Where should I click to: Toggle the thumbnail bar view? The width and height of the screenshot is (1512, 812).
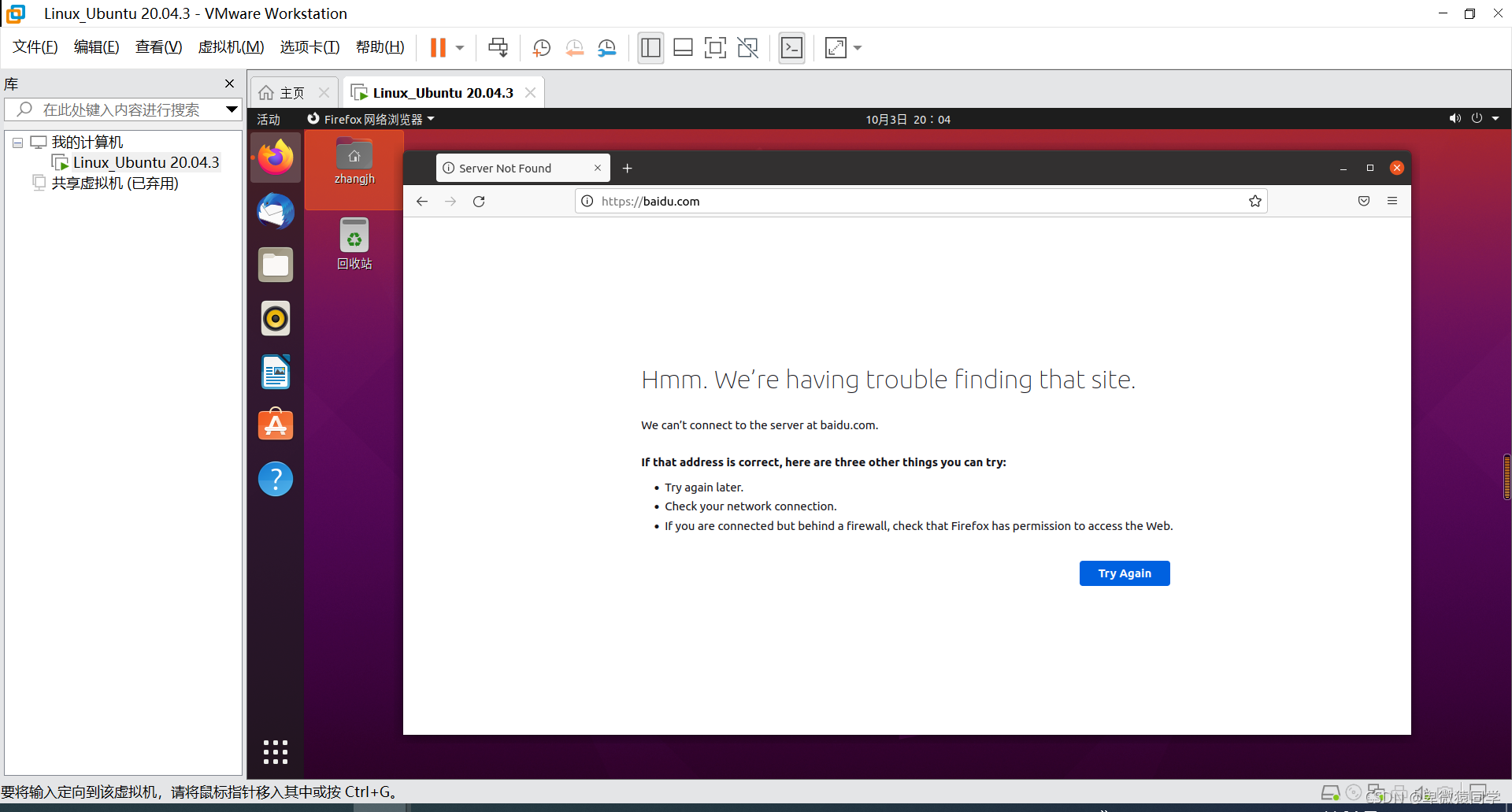[683, 48]
